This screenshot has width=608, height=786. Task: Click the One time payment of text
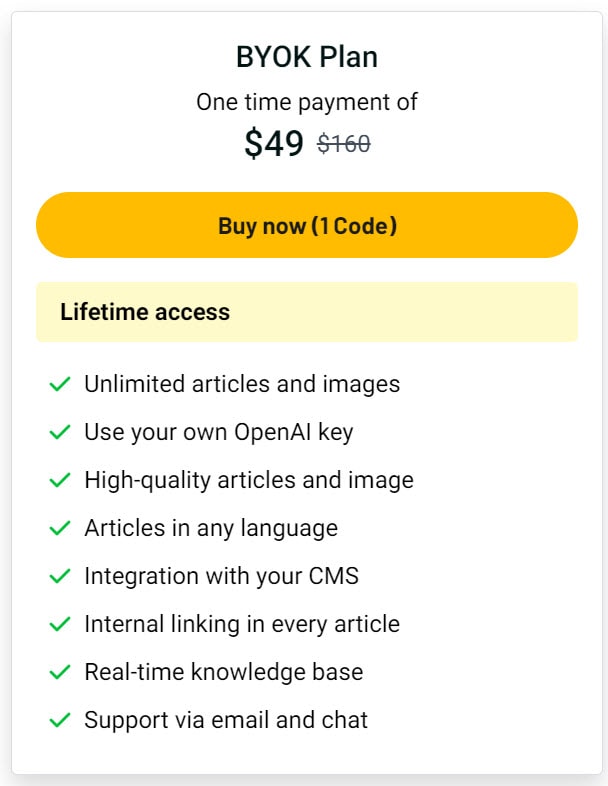pos(307,102)
